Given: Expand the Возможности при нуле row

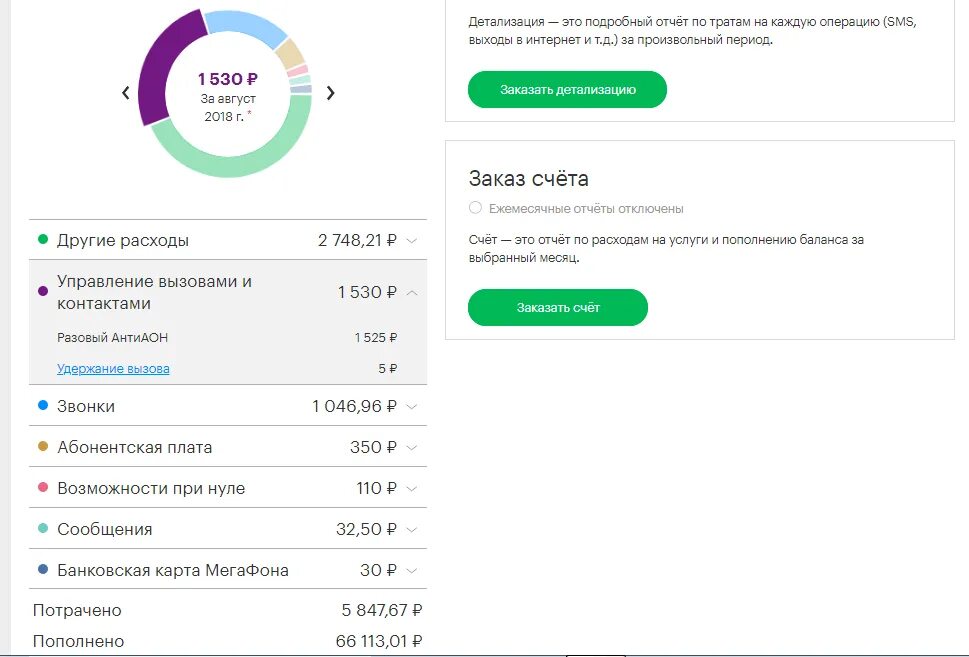Looking at the screenshot, I should (x=412, y=488).
